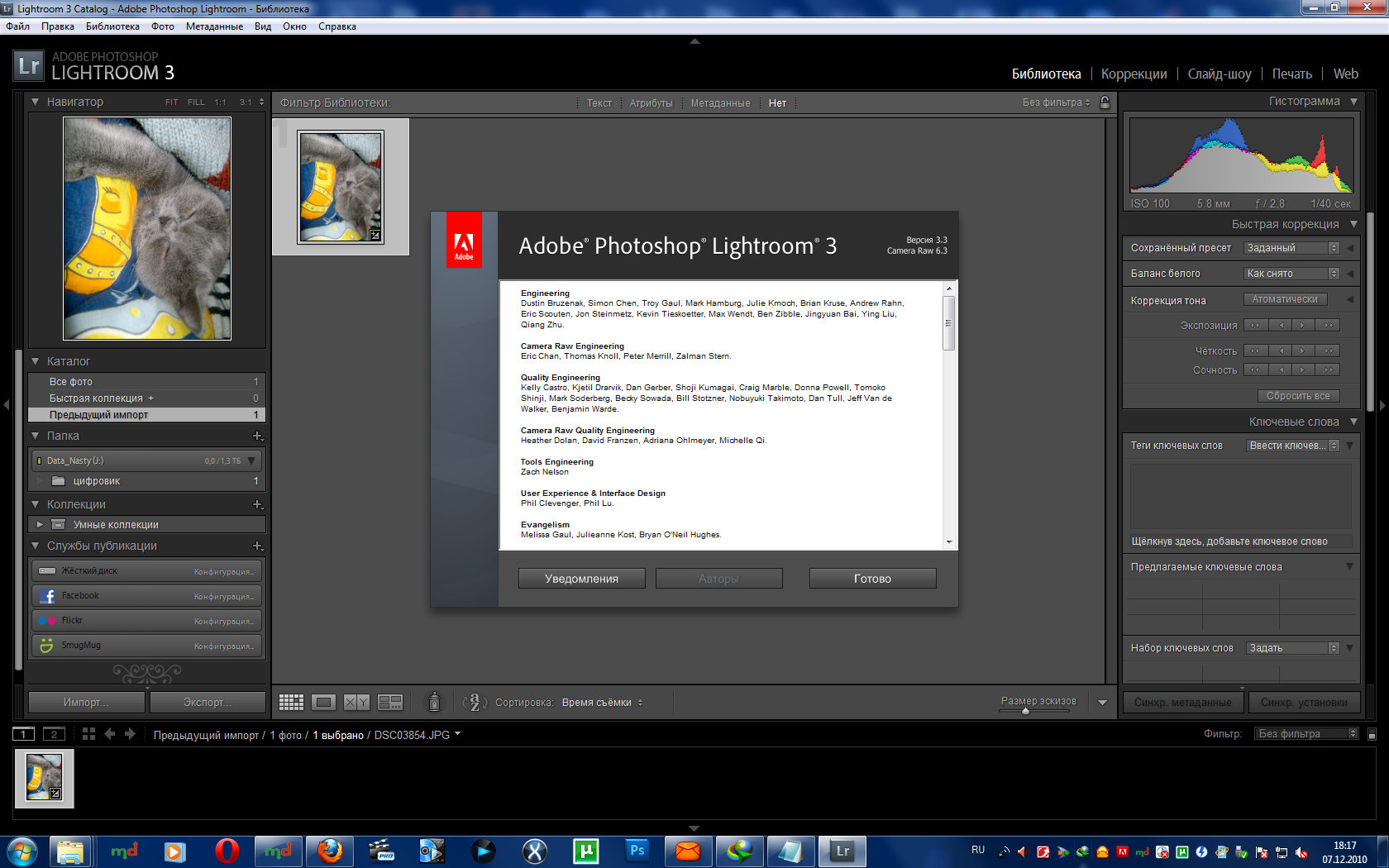Click the keyword entry field (Щёлкнув здесь...)

(1240, 541)
